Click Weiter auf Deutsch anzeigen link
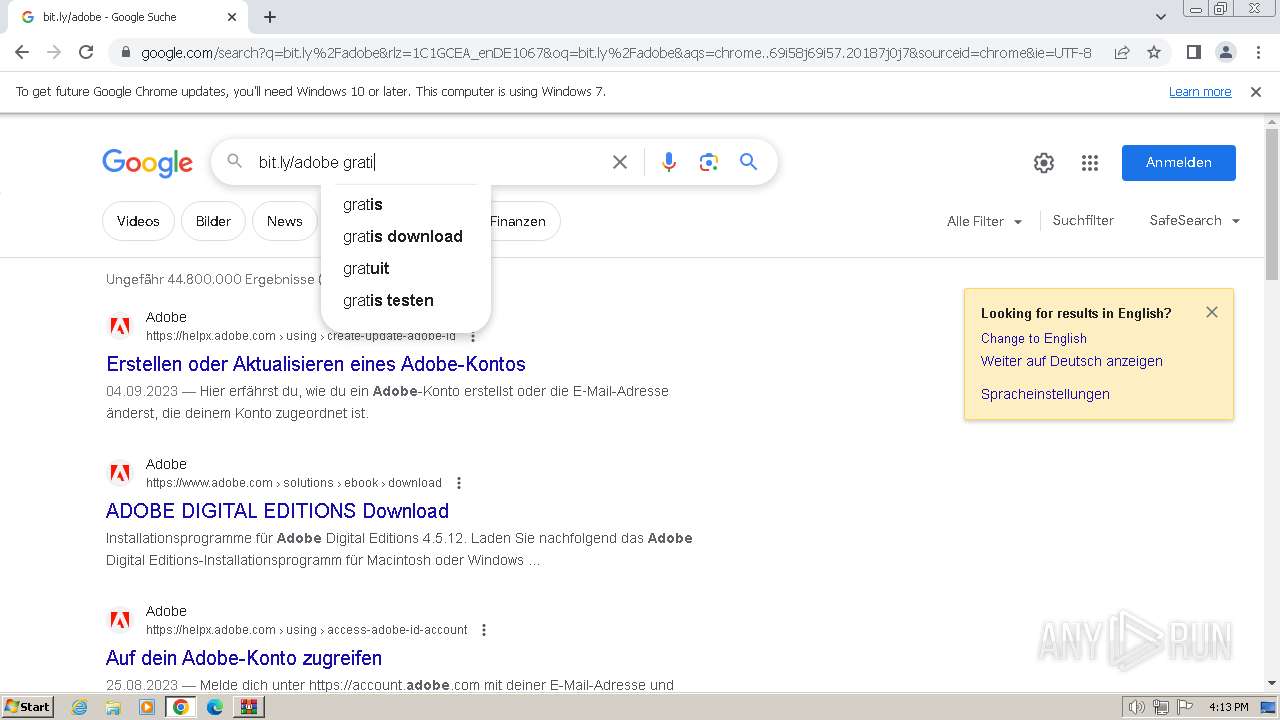The height and width of the screenshot is (720, 1280). (1072, 361)
